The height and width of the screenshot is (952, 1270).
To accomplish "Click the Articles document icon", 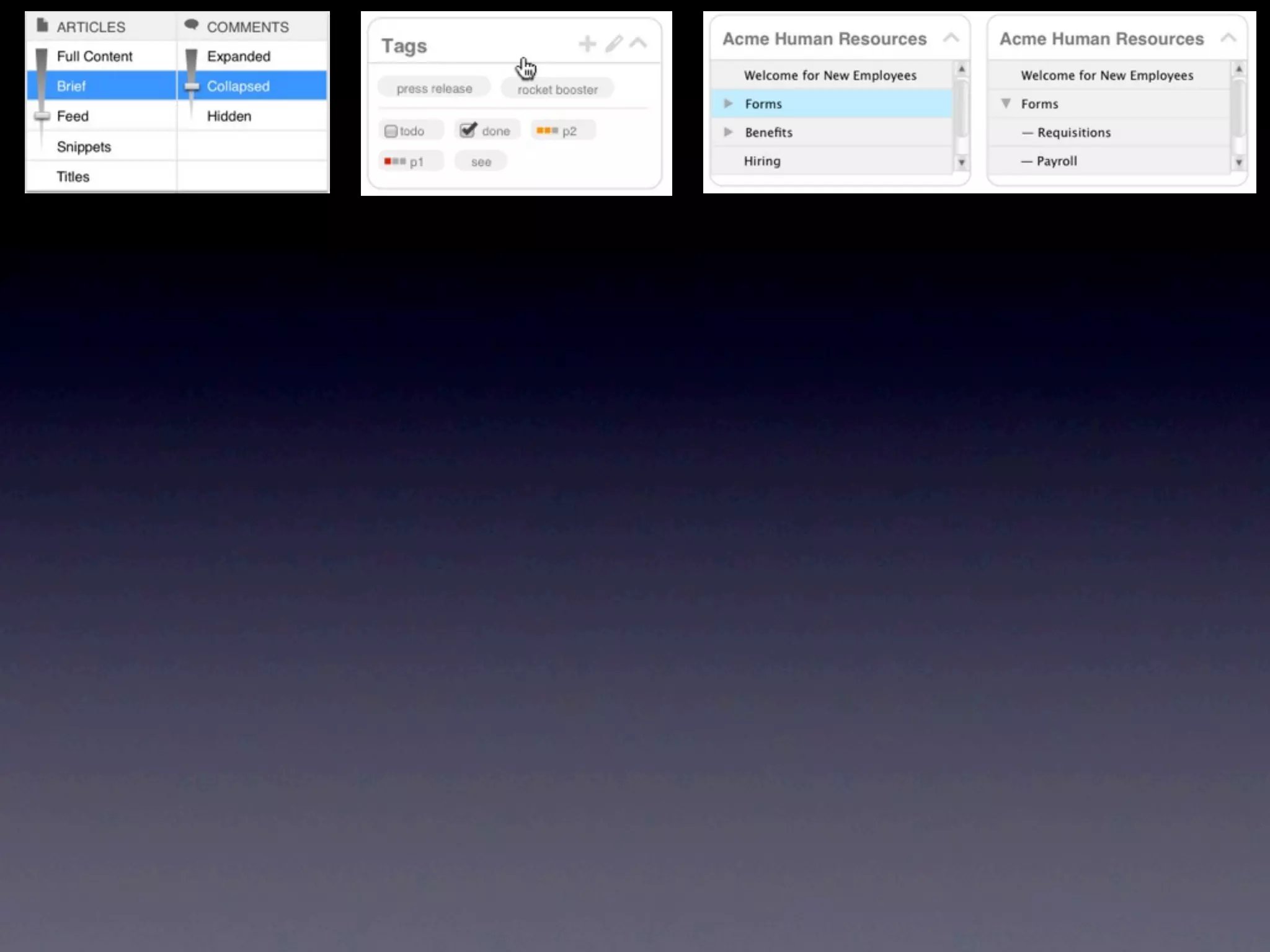I will click(x=42, y=25).
